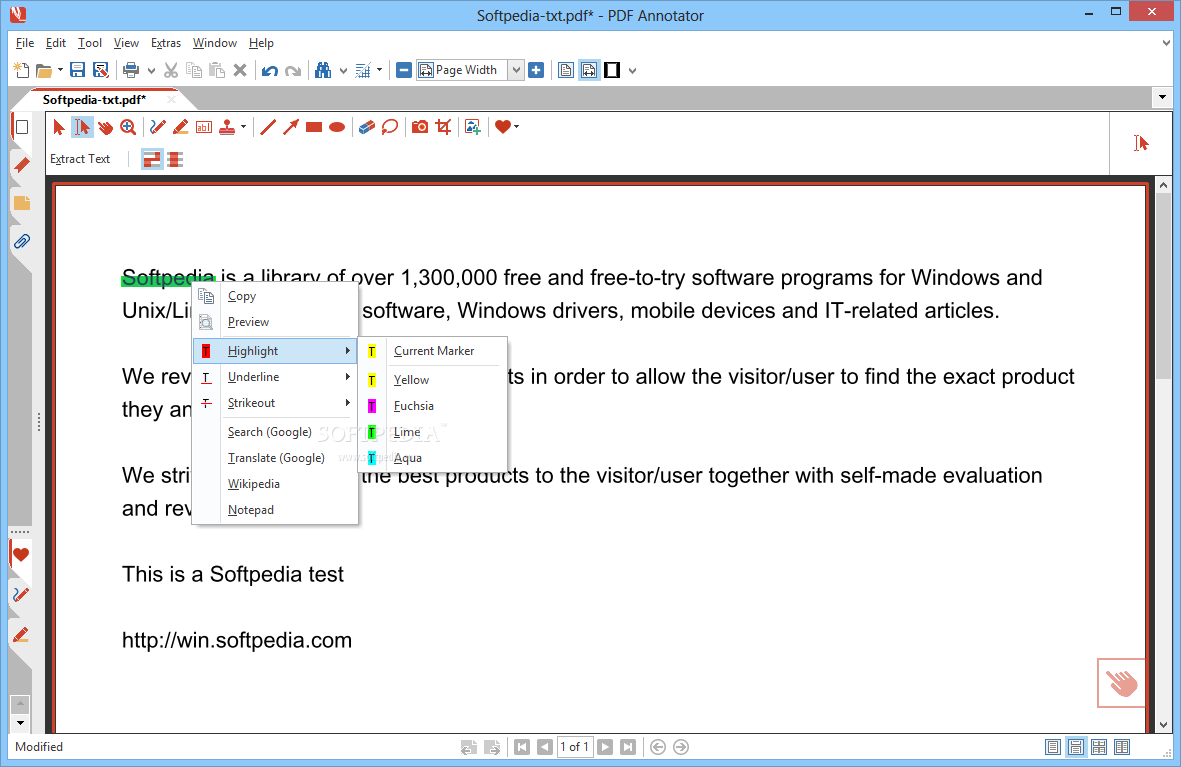Save the document with floppy icon
Image resolution: width=1181 pixels, height=767 pixels.
coord(77,70)
